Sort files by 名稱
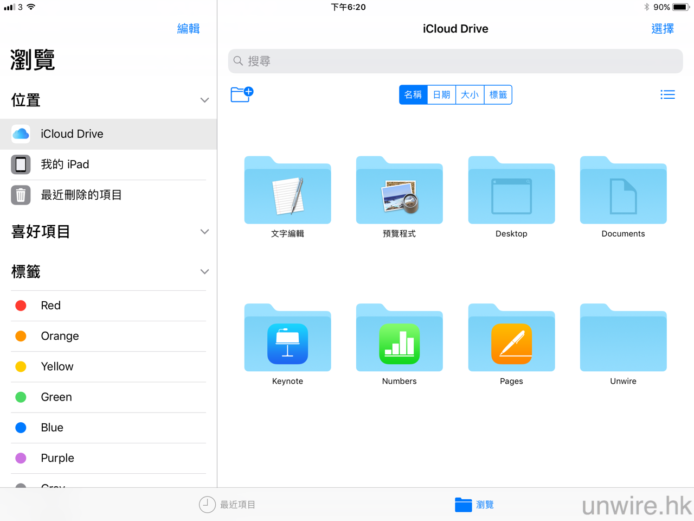Screen dimensions: 694x521 tap(413, 95)
